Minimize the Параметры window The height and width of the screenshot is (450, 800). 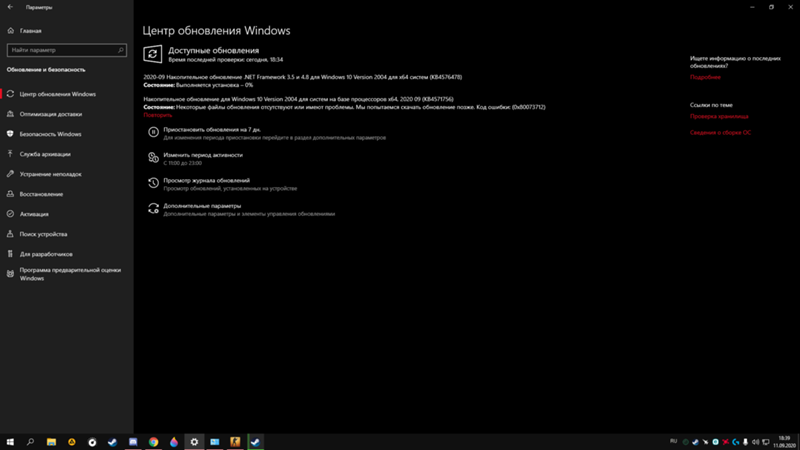(752, 7)
